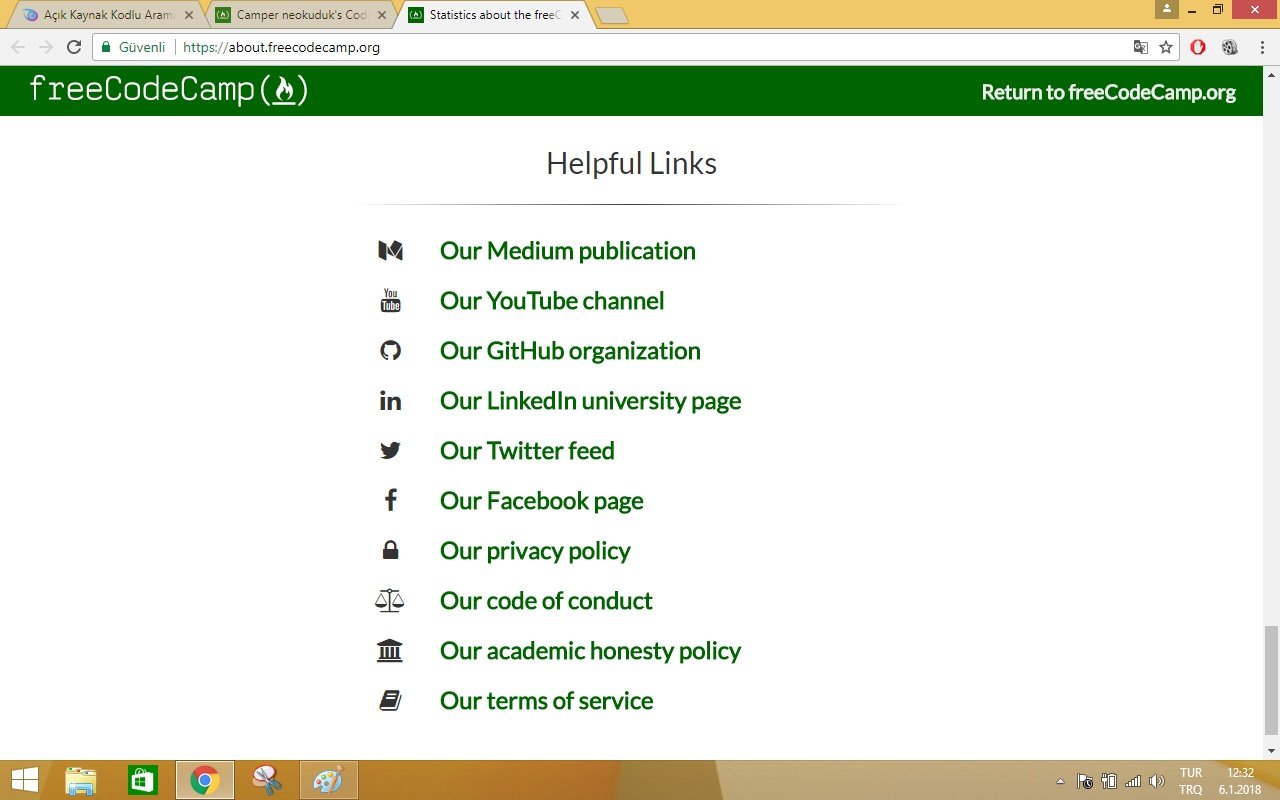Click the TUR TRQ language indicator
The width and height of the screenshot is (1280, 800).
(1191, 781)
